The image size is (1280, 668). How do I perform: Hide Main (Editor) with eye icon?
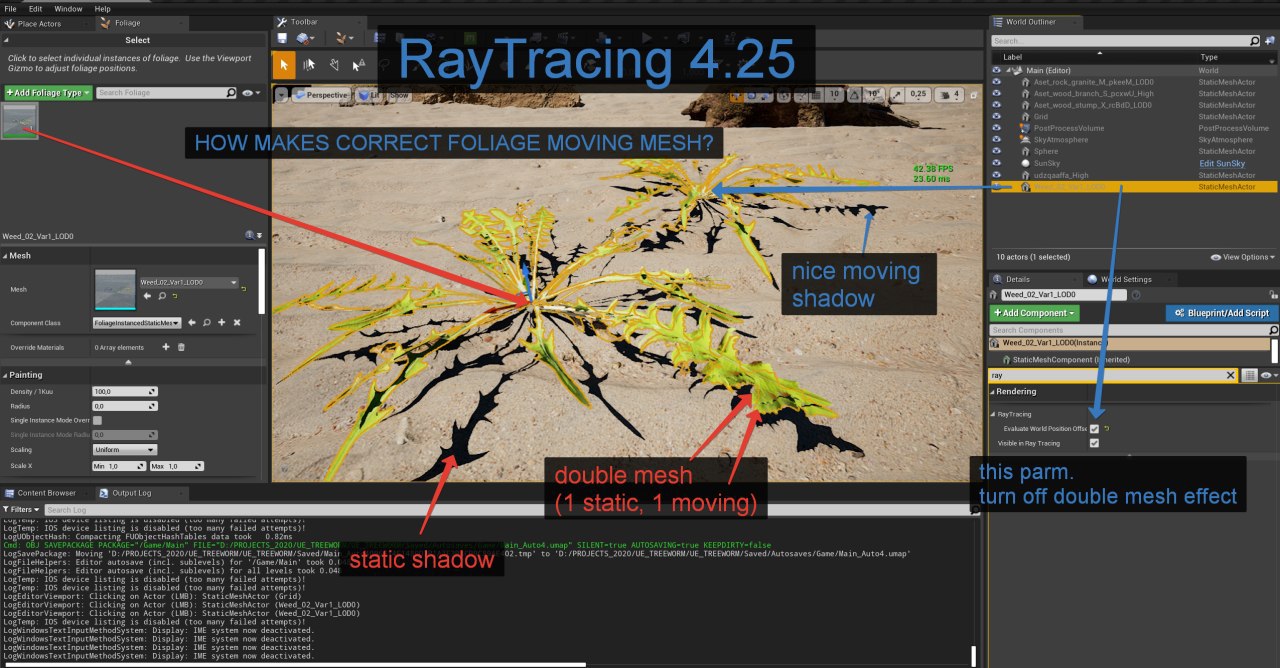[996, 71]
